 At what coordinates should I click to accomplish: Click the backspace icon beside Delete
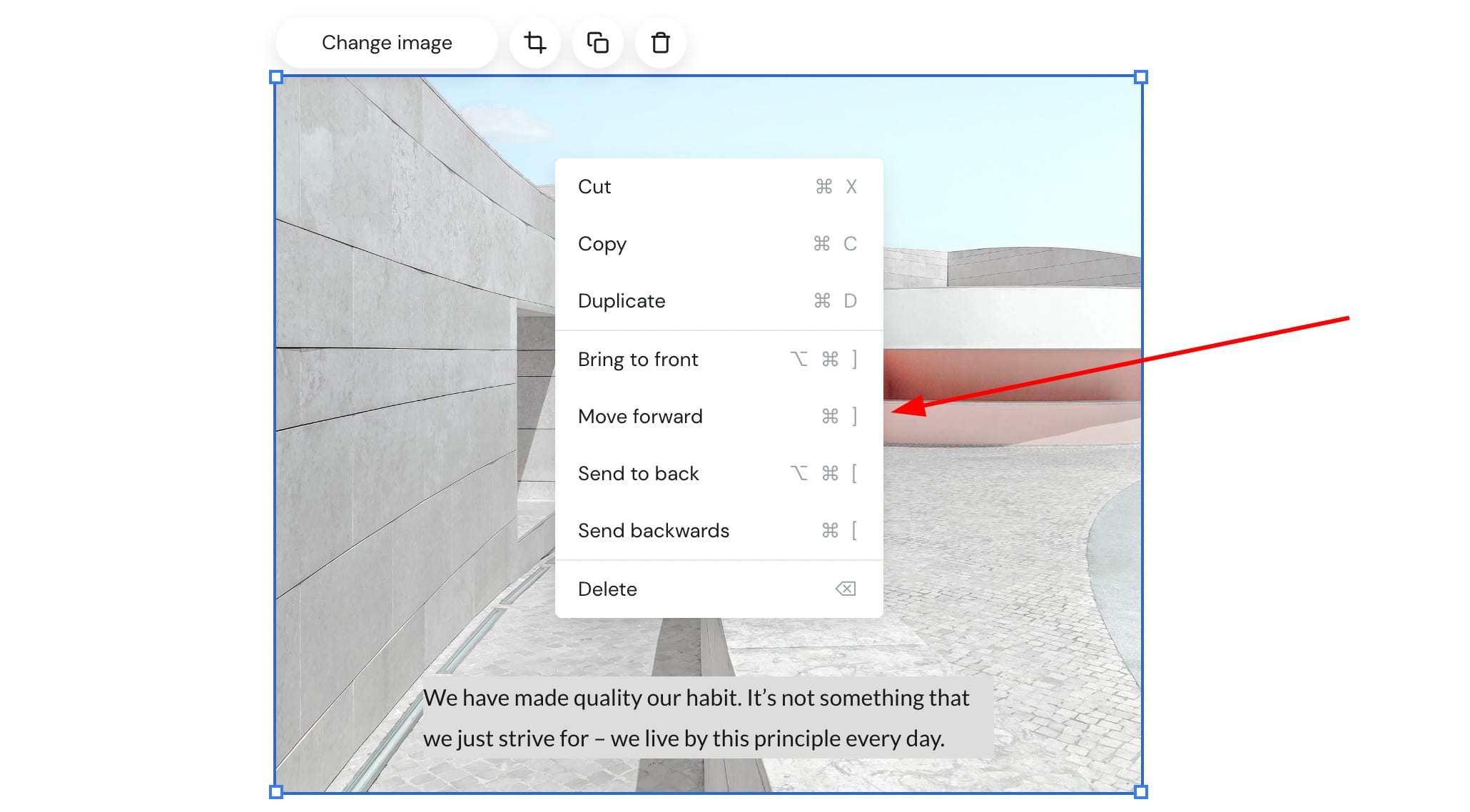point(846,589)
